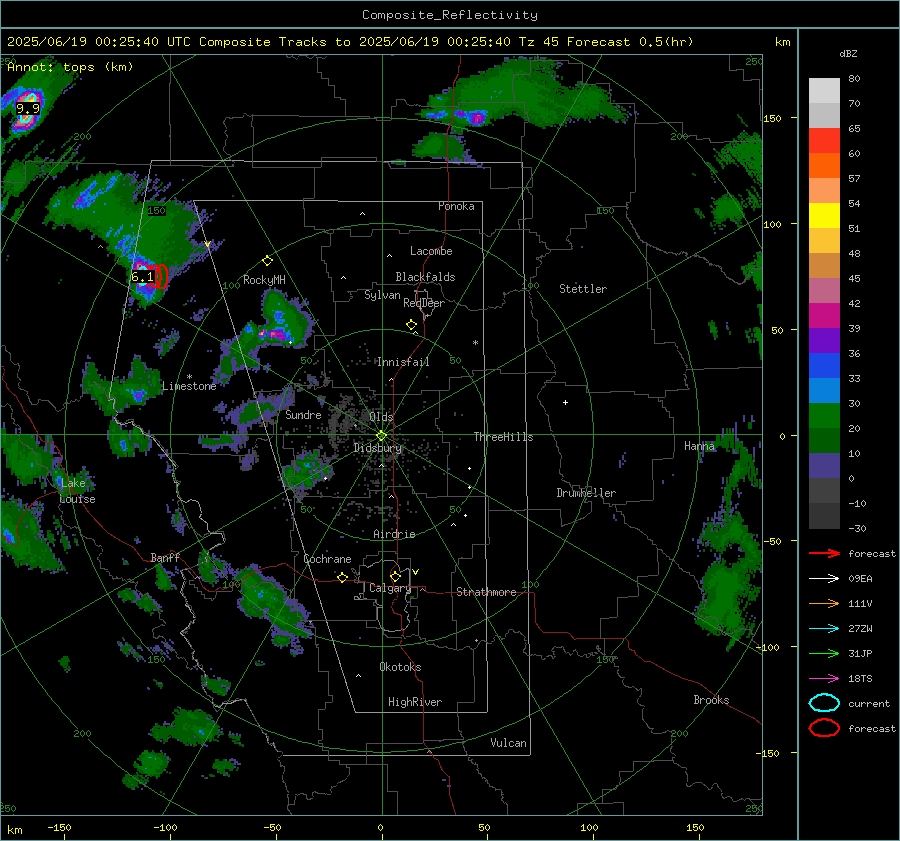Click the Innisfail town label
Screen dimensions: 900x841
click(403, 362)
